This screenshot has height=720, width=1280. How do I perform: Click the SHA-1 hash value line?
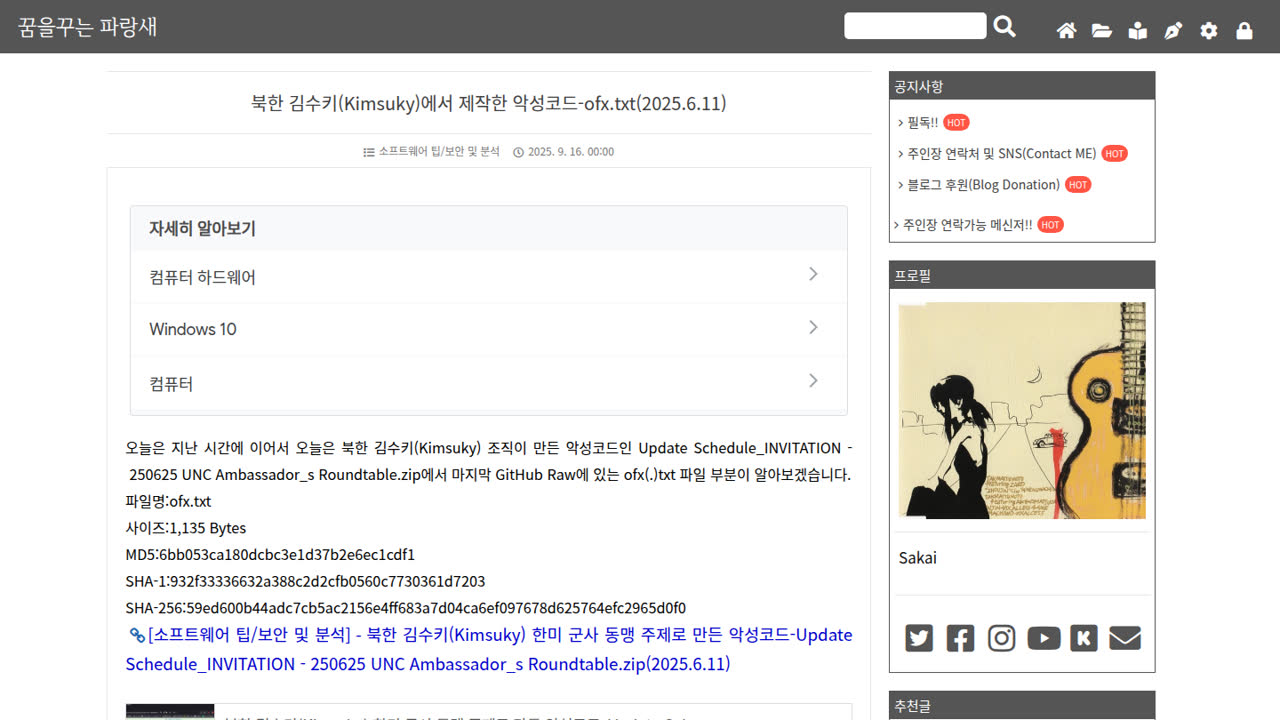pos(305,581)
